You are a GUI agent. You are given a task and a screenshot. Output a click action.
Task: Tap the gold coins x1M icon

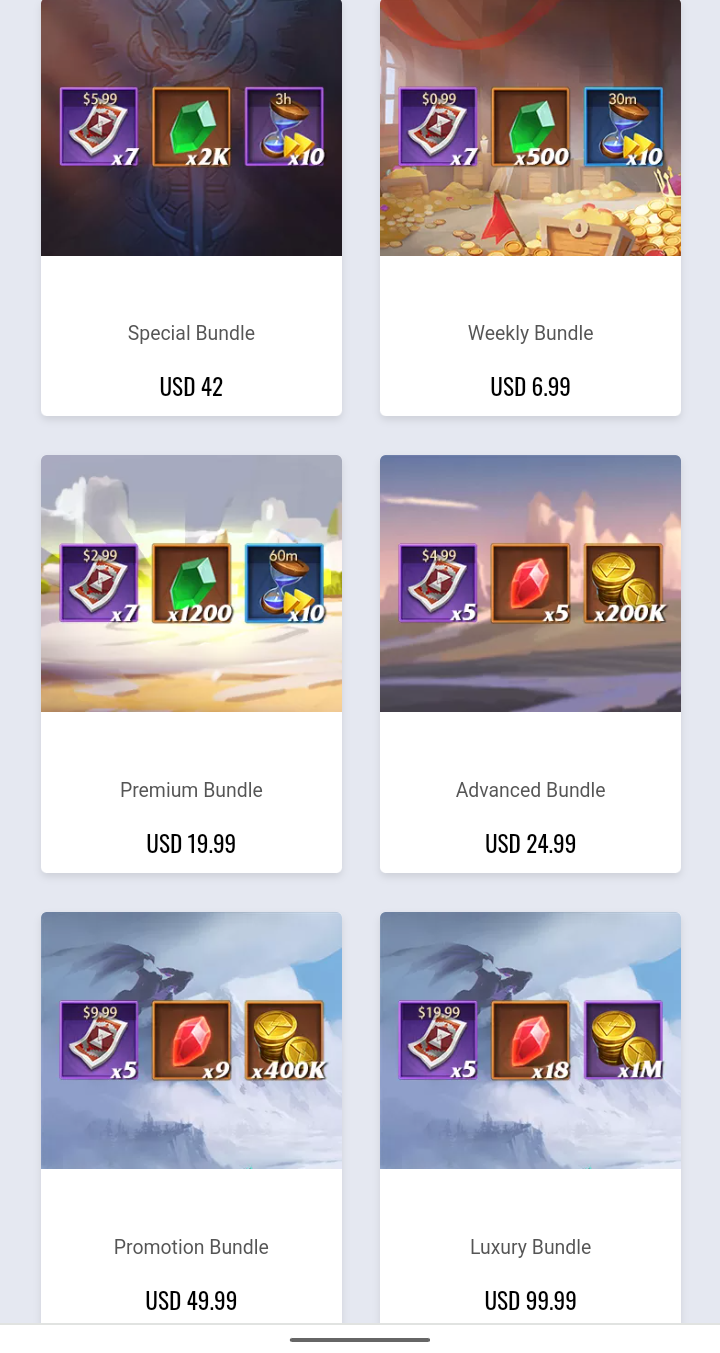point(623,1040)
